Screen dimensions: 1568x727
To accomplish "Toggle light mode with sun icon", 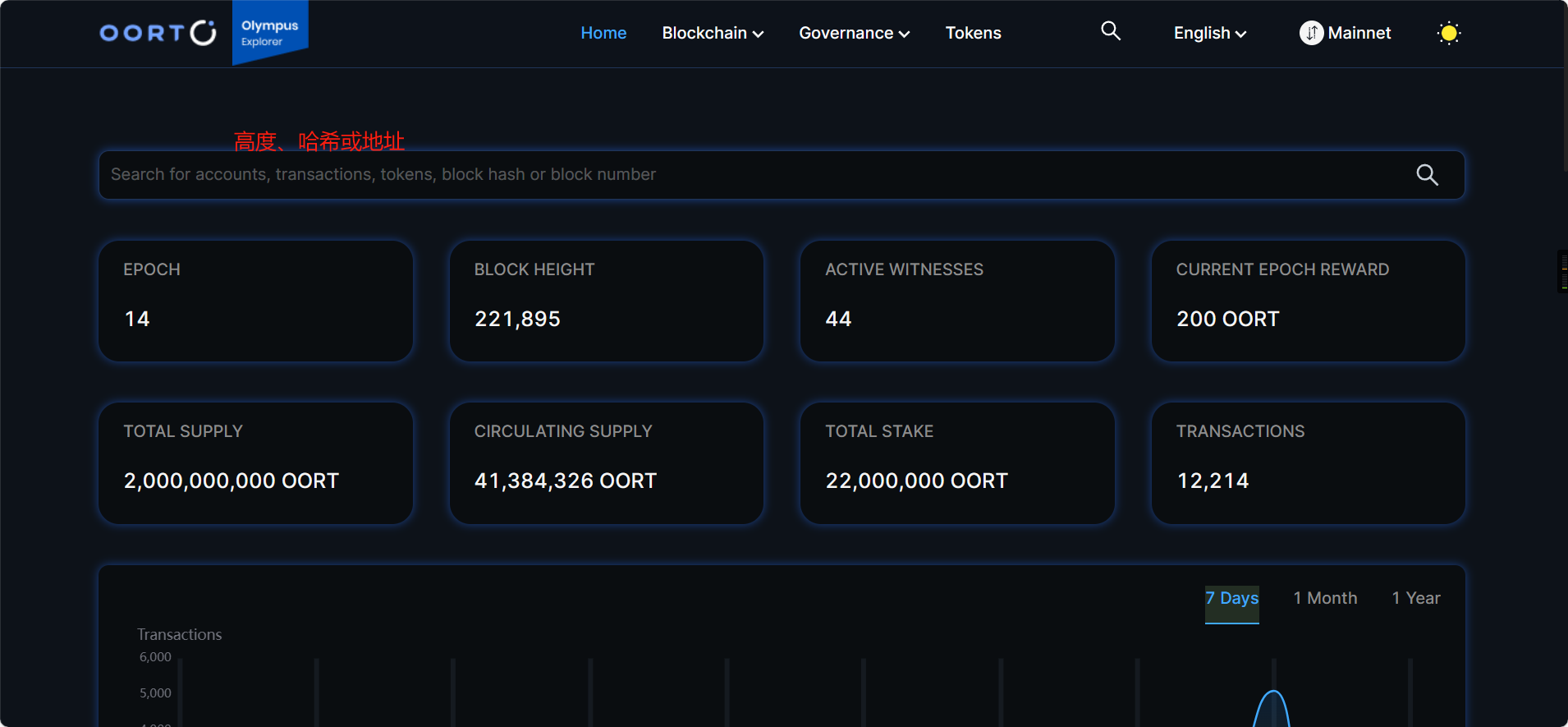I will click(x=1449, y=34).
